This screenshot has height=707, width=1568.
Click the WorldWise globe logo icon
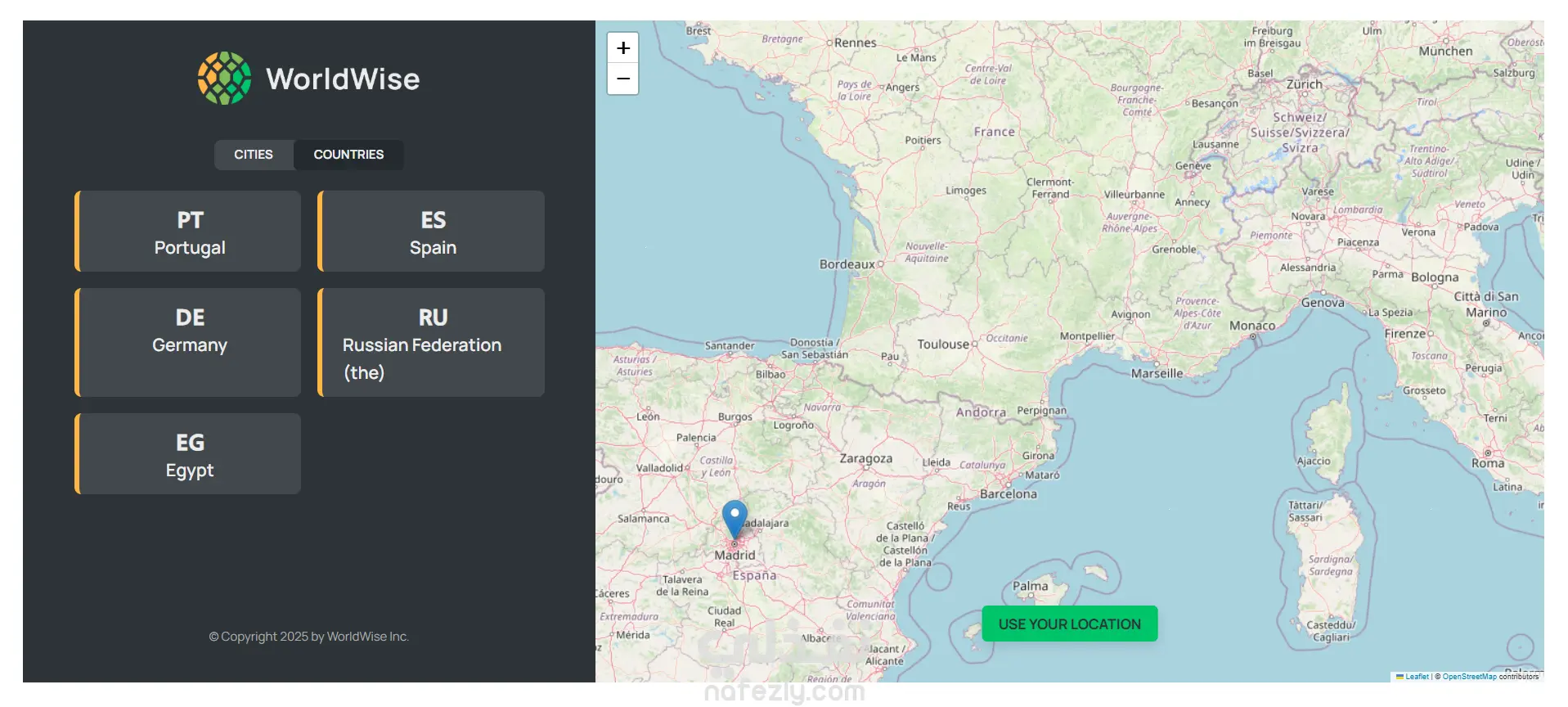click(x=224, y=79)
